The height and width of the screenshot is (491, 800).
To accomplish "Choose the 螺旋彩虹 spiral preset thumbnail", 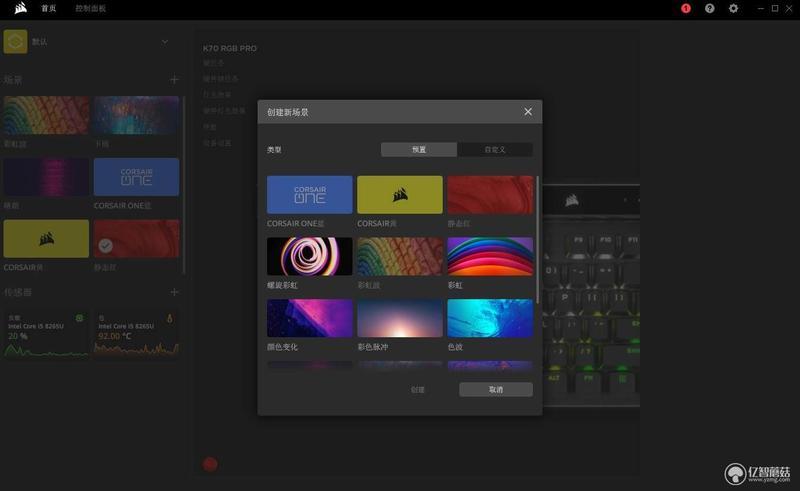I will click(x=310, y=256).
